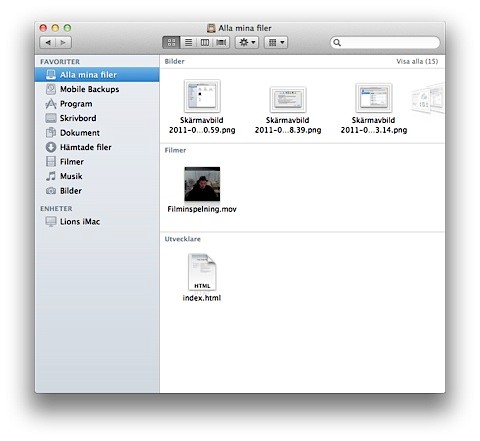Click the Filmer section header
Image resolution: width=480 pixels, height=441 pixels.
[x=175, y=150]
